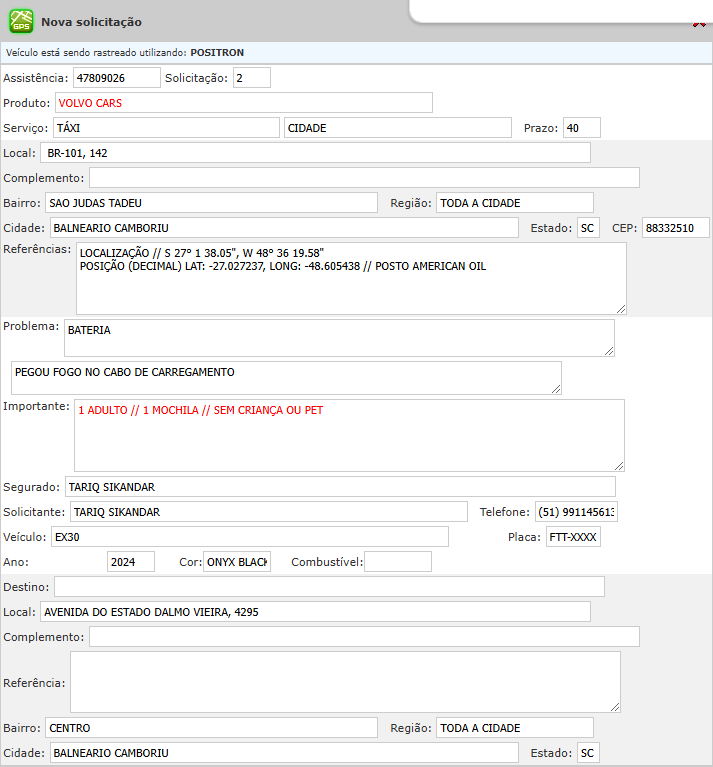Close the Nova solicitação dialog
The image size is (713, 767).
point(699,25)
